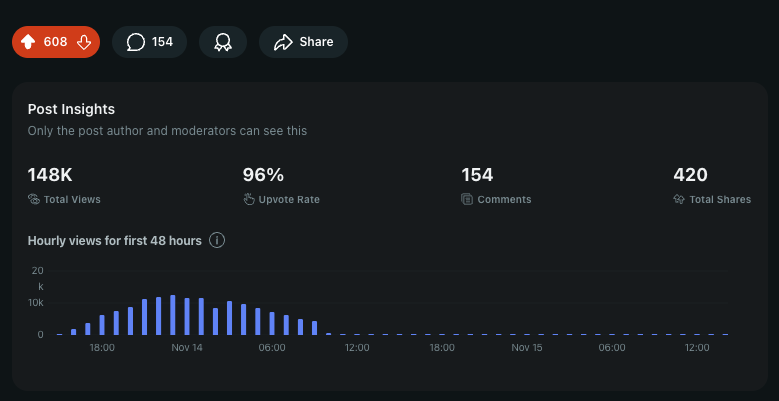The height and width of the screenshot is (401, 779).
Task: Click the Nov 15 axis label
Action: click(x=527, y=348)
